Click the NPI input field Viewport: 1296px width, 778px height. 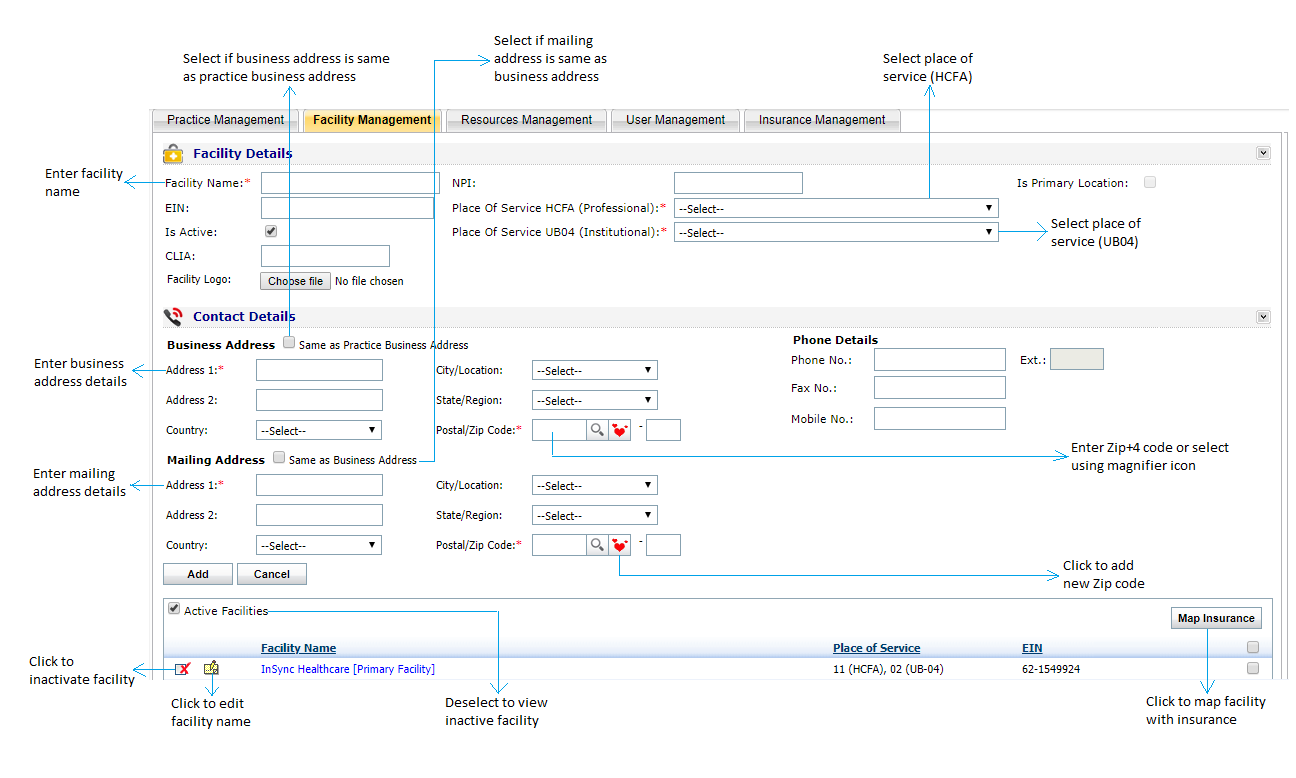[738, 183]
